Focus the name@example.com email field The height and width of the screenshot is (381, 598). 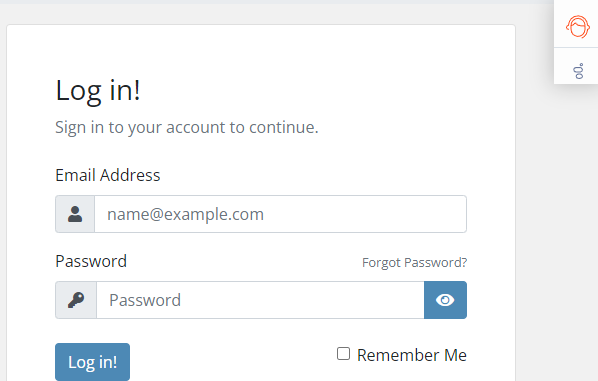pyautogui.click(x=280, y=214)
